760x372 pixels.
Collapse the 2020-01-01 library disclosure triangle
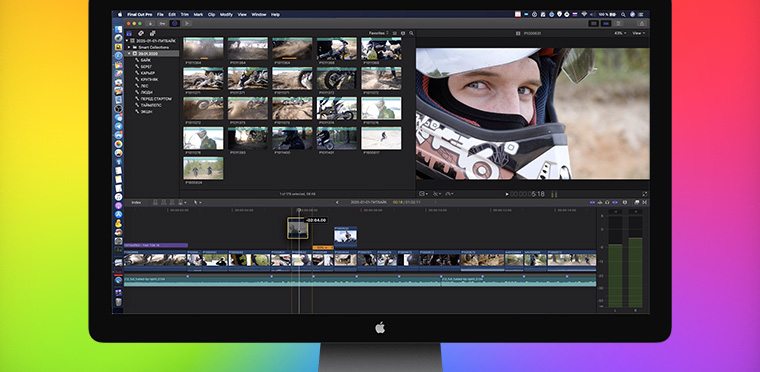tap(127, 41)
